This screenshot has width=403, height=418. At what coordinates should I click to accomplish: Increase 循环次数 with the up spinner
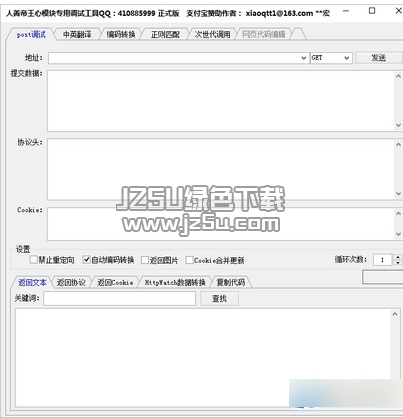[398, 257]
